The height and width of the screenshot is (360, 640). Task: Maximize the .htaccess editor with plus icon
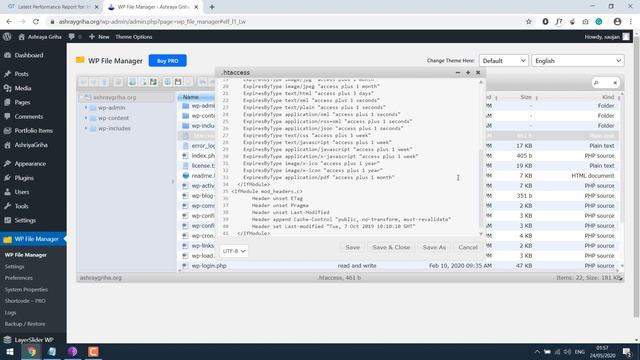(x=468, y=72)
